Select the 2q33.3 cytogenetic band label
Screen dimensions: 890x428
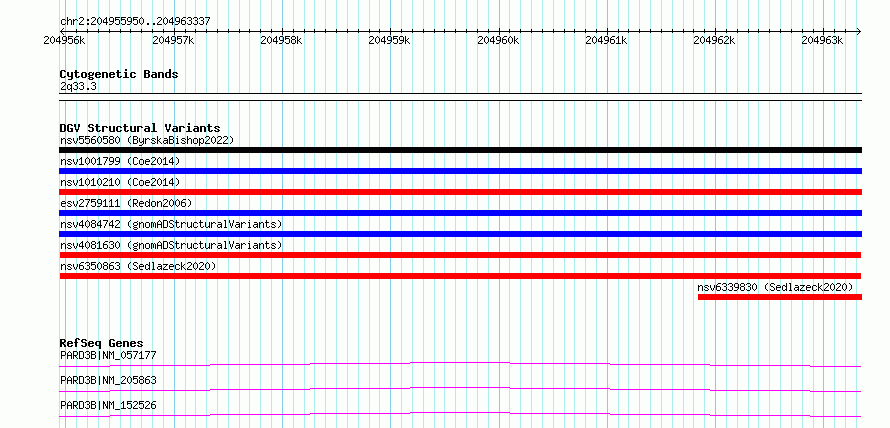click(78, 87)
